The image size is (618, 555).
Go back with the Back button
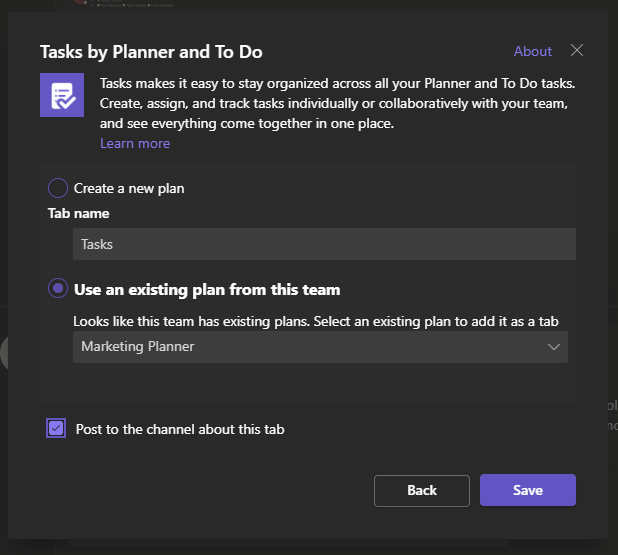(422, 490)
